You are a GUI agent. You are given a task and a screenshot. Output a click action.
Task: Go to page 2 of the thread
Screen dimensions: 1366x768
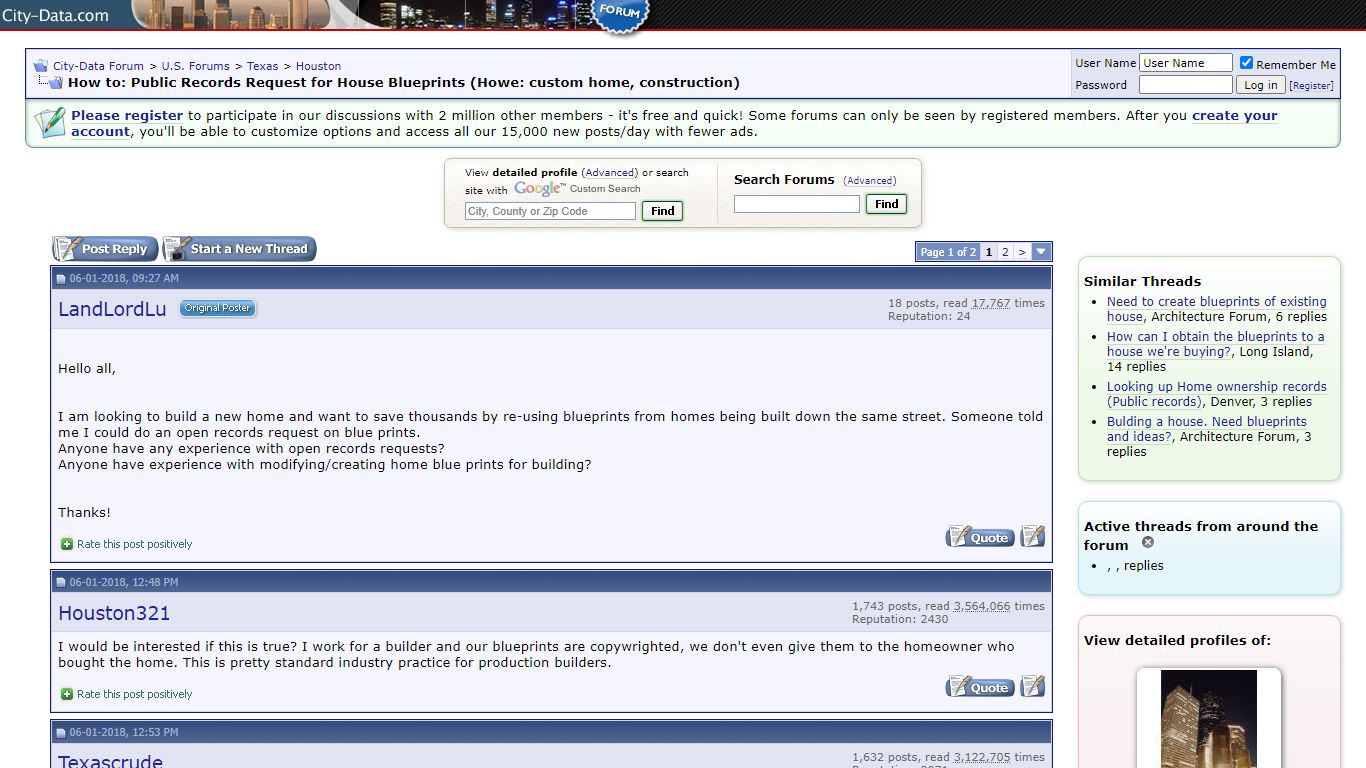1005,252
